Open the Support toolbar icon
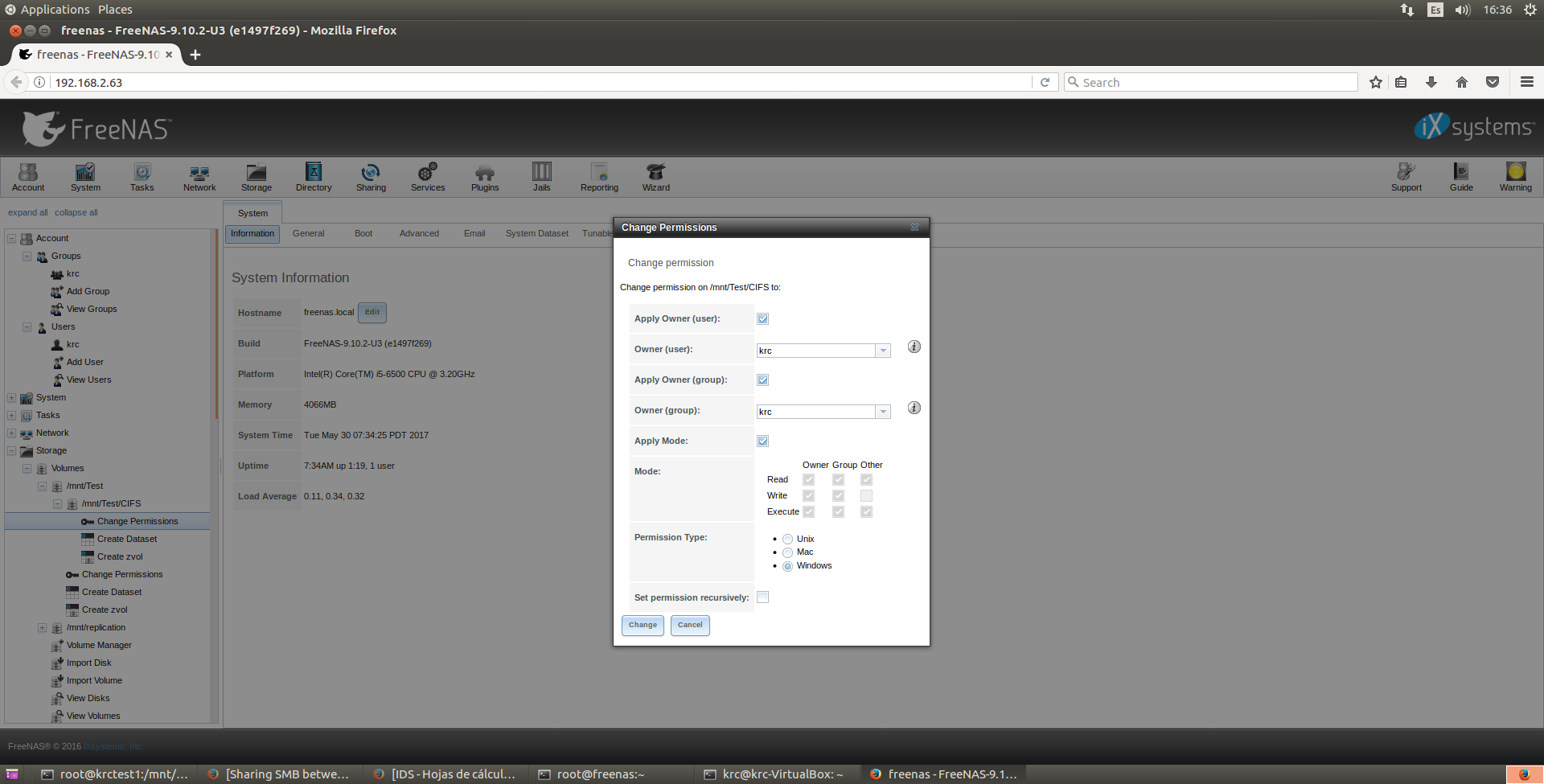Image resolution: width=1544 pixels, height=784 pixels. pyautogui.click(x=1406, y=177)
